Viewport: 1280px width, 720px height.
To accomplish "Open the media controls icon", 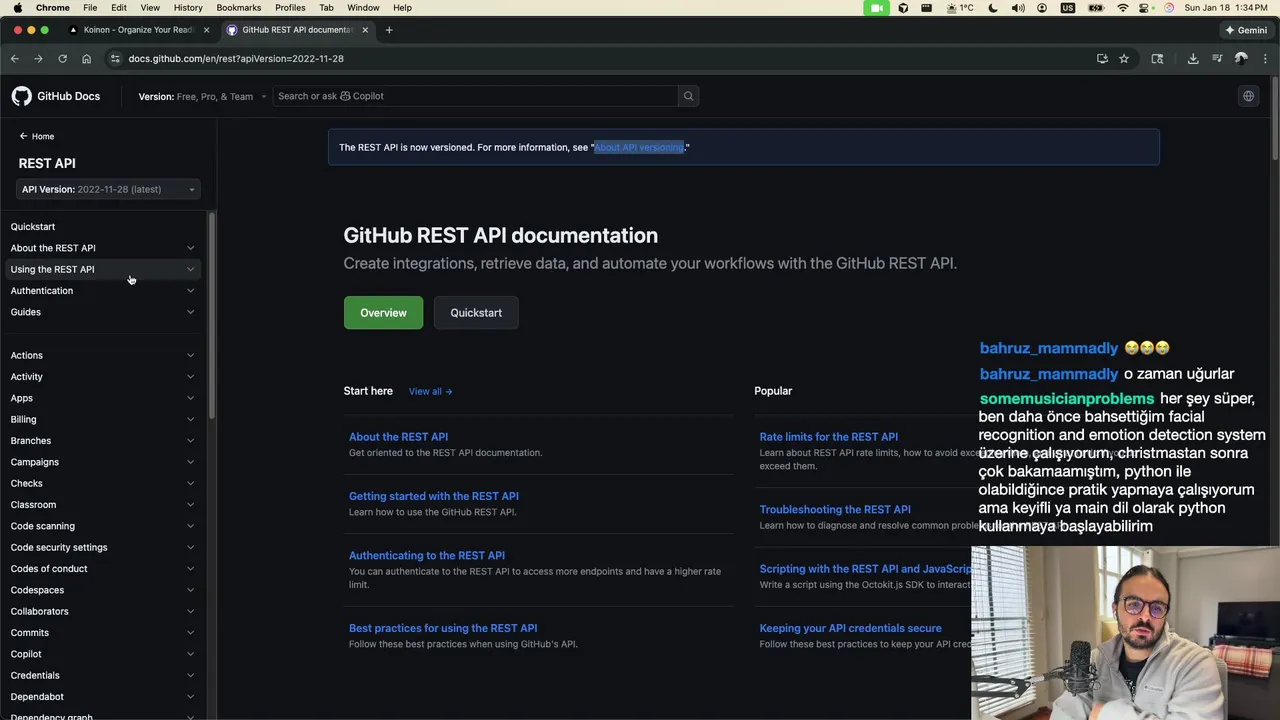I will 1217,59.
